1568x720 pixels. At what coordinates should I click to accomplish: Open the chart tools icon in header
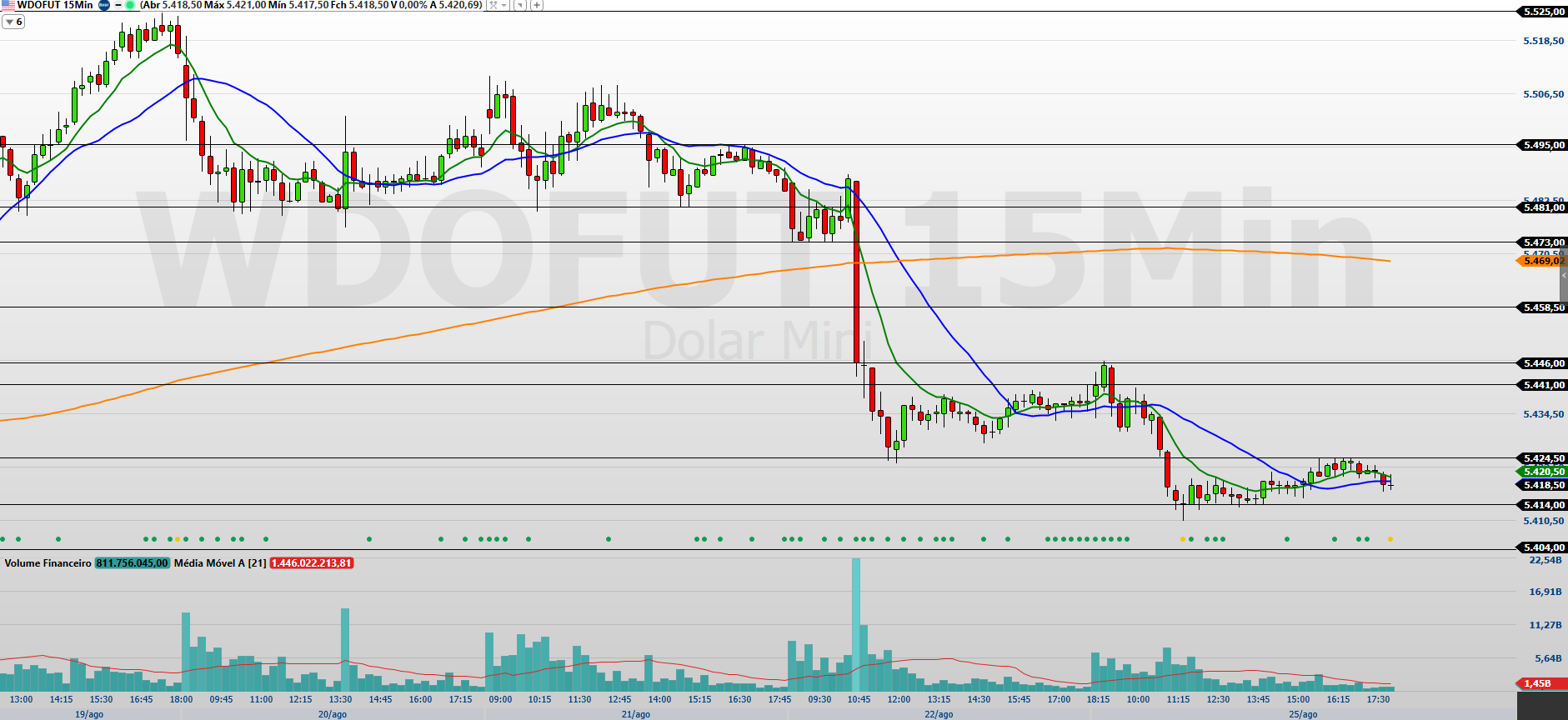point(493,5)
